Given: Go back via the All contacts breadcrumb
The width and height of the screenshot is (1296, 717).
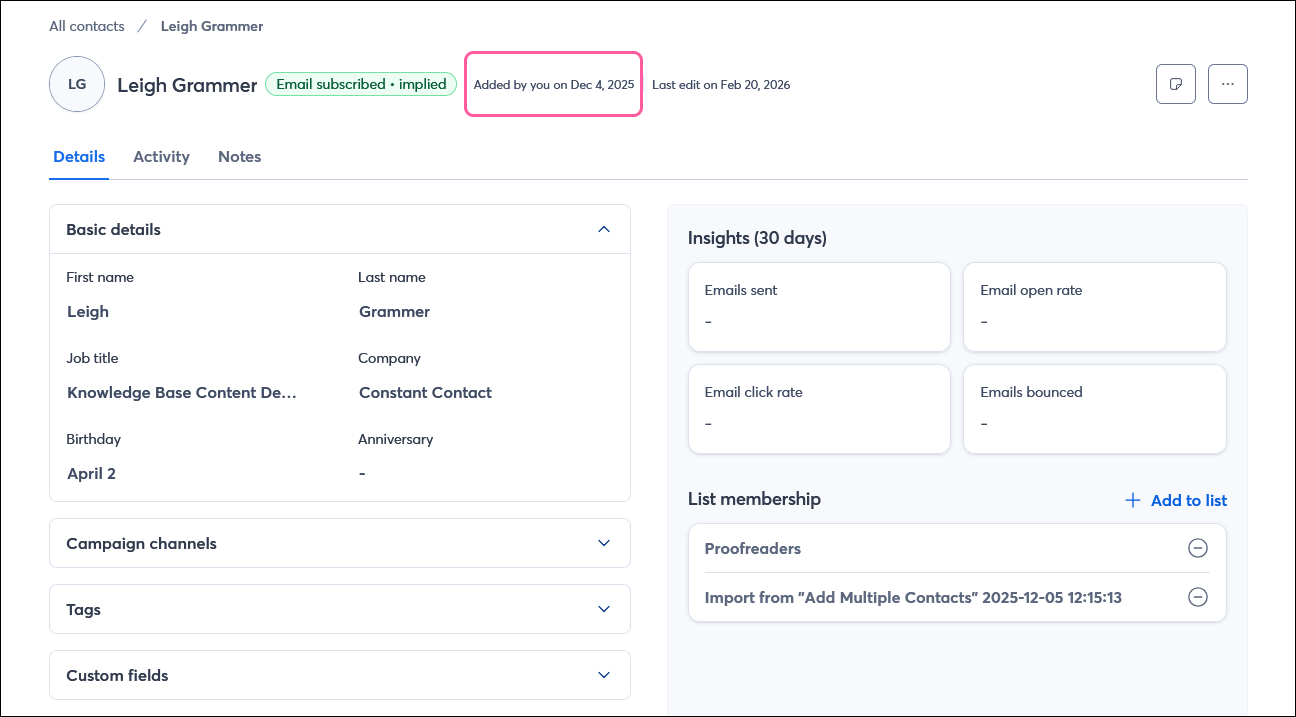Looking at the screenshot, I should [x=86, y=25].
